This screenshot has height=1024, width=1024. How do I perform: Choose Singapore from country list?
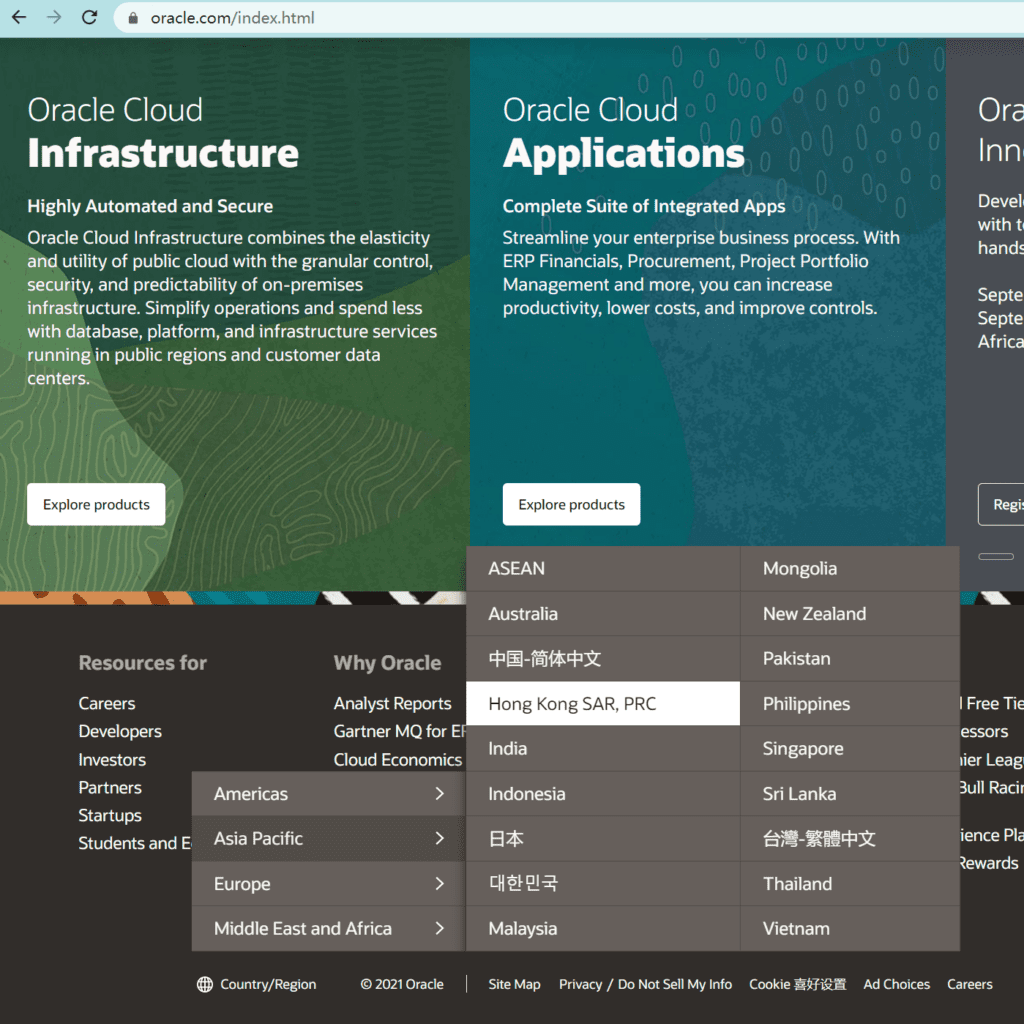pyautogui.click(x=803, y=749)
